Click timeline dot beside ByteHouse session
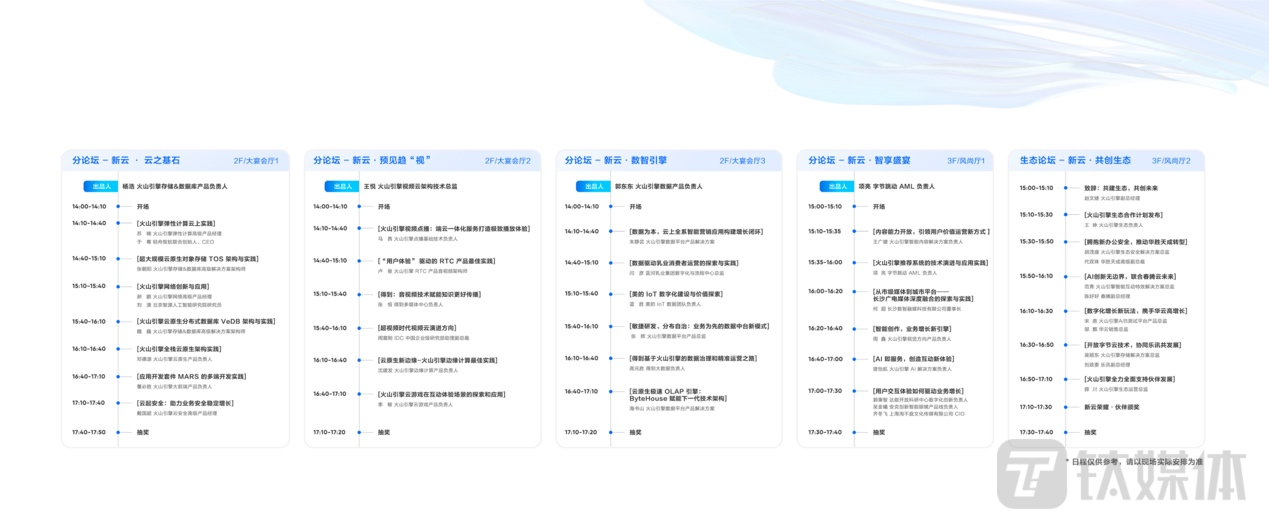The width and height of the screenshot is (1269, 532). click(x=611, y=392)
